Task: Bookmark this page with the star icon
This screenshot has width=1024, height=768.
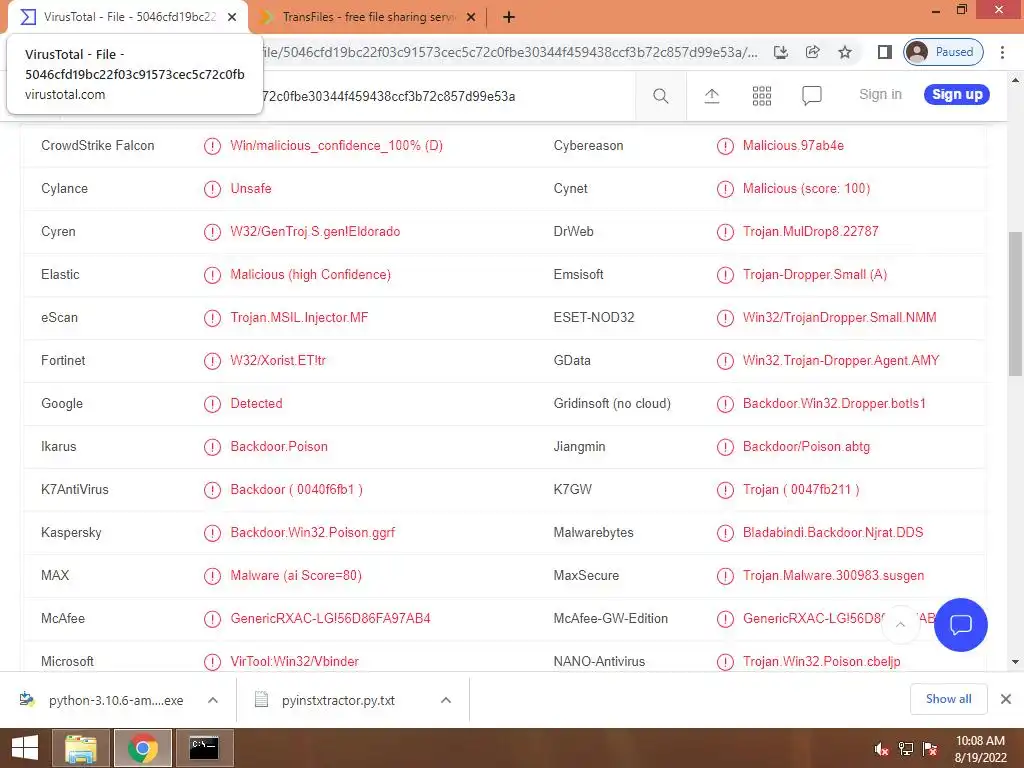Action: (x=845, y=52)
